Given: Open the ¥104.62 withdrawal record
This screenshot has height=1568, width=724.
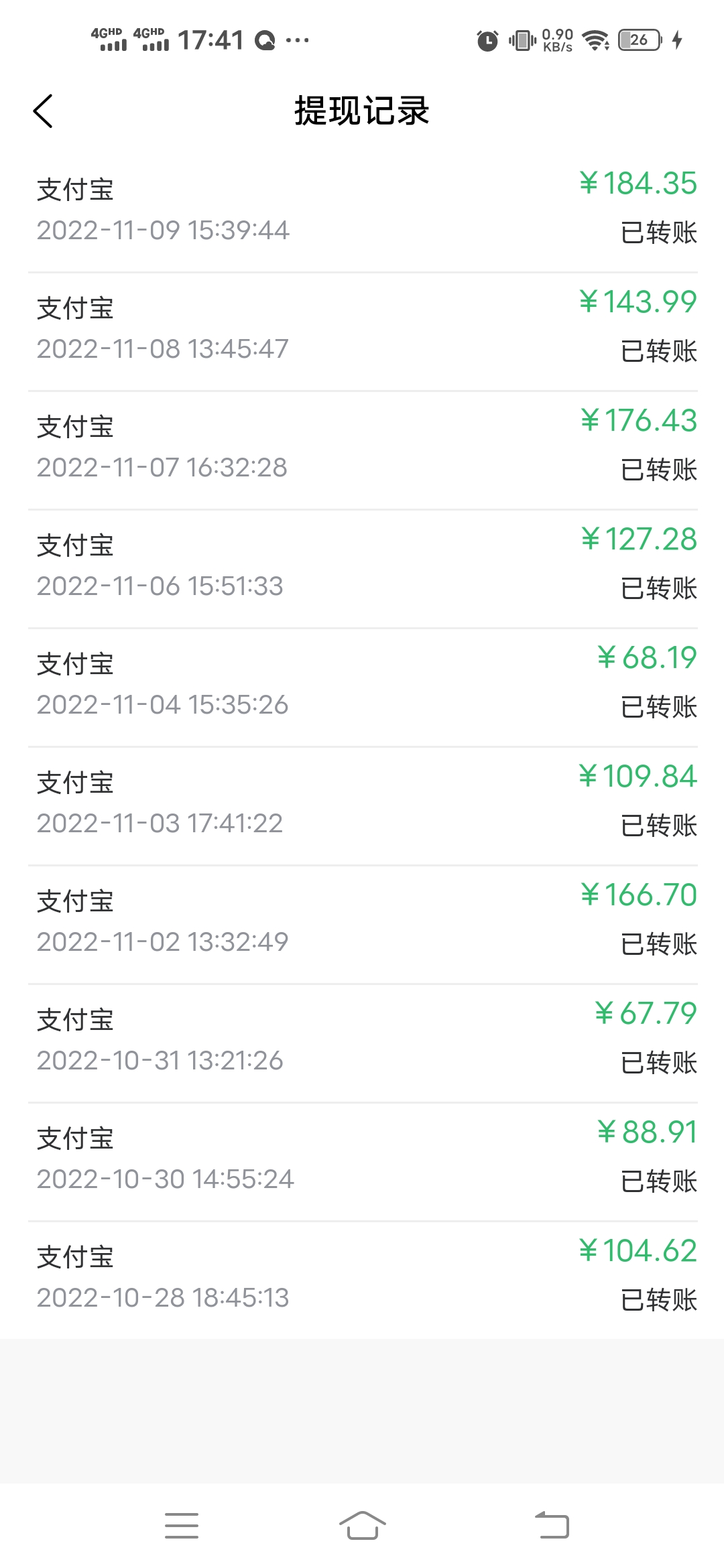Looking at the screenshot, I should [362, 1281].
